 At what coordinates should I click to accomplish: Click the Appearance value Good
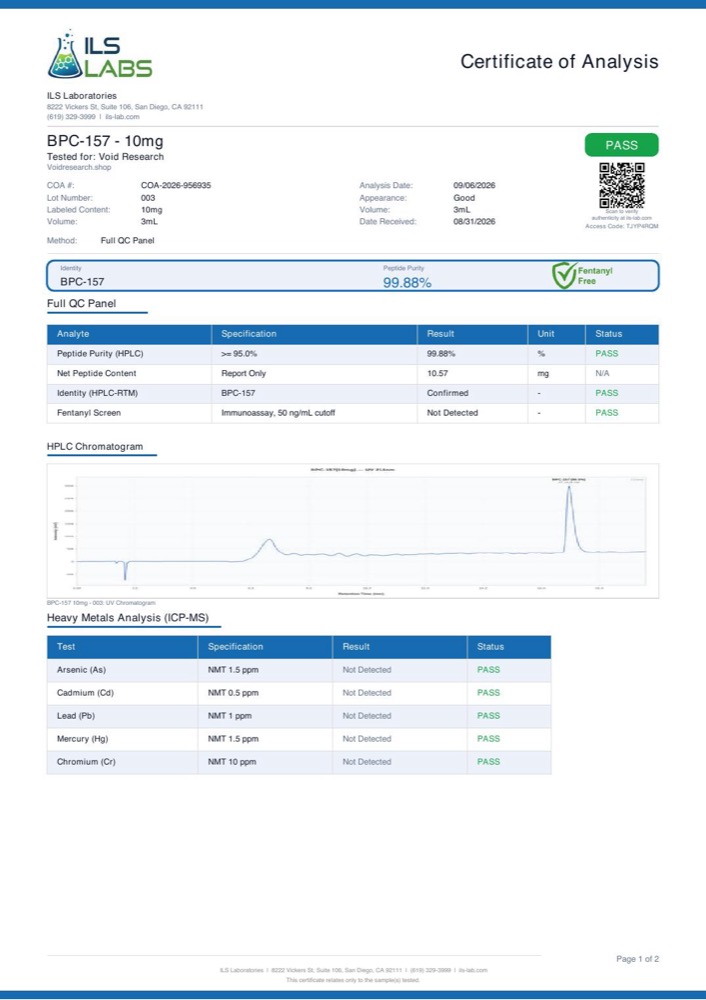[464, 198]
